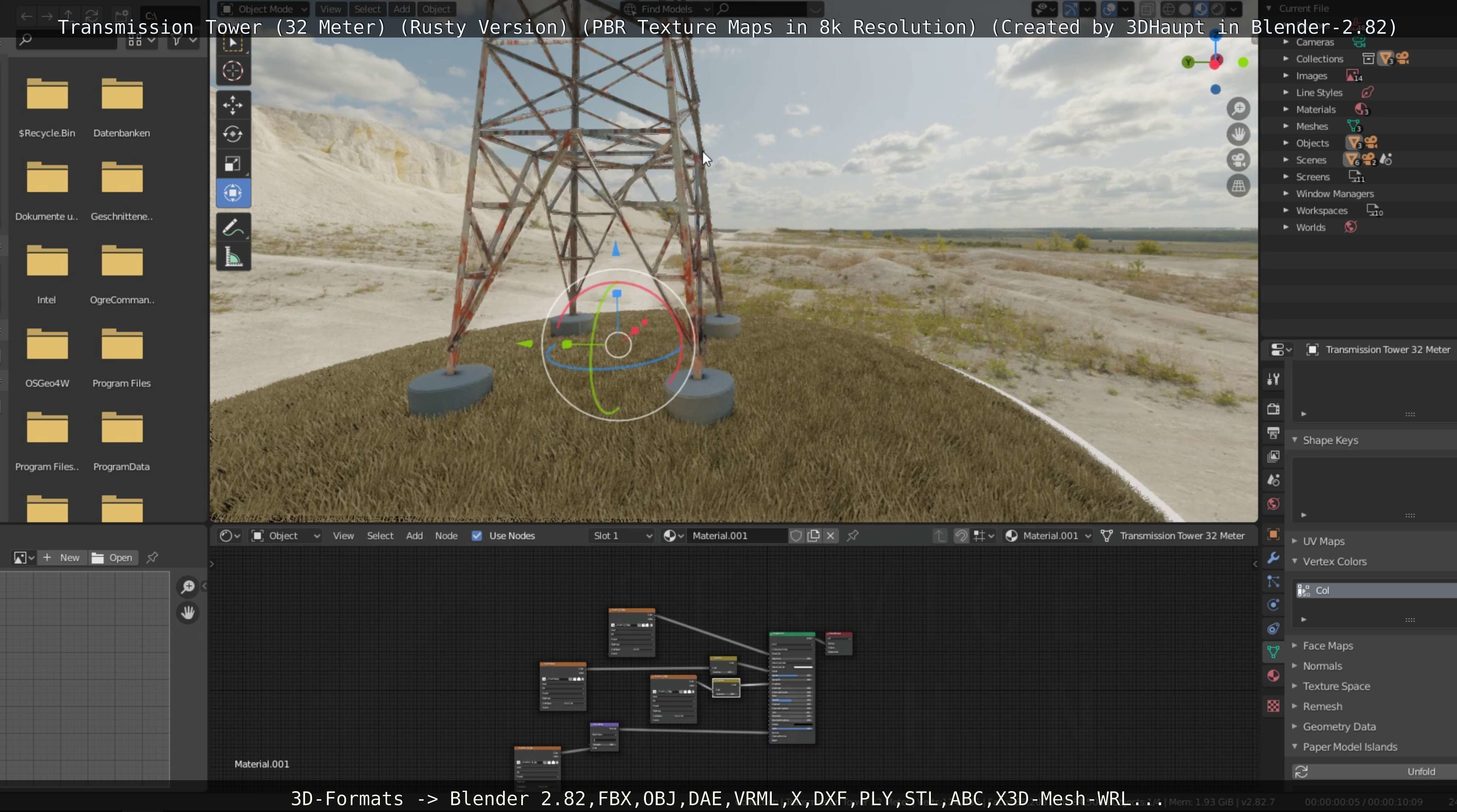Switch to Rendered viewport shading

[x=1217, y=9]
